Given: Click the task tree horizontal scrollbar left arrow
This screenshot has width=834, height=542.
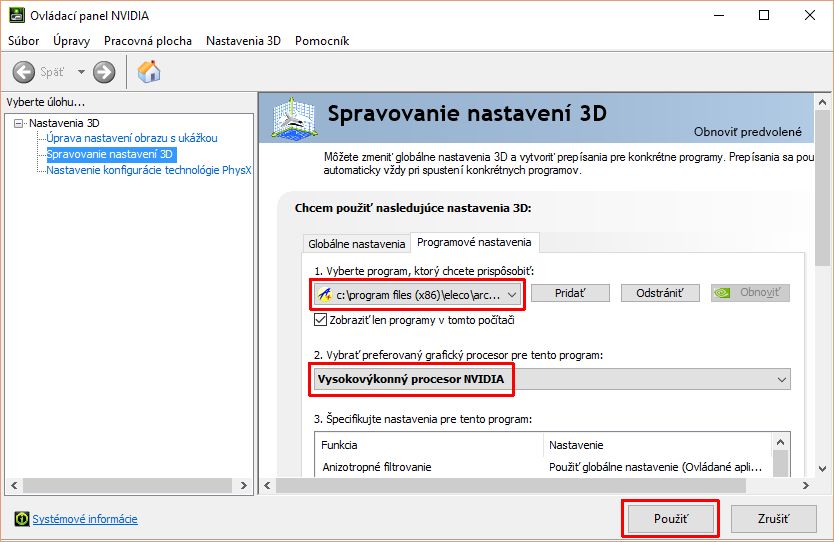Looking at the screenshot, I should coord(14,485).
